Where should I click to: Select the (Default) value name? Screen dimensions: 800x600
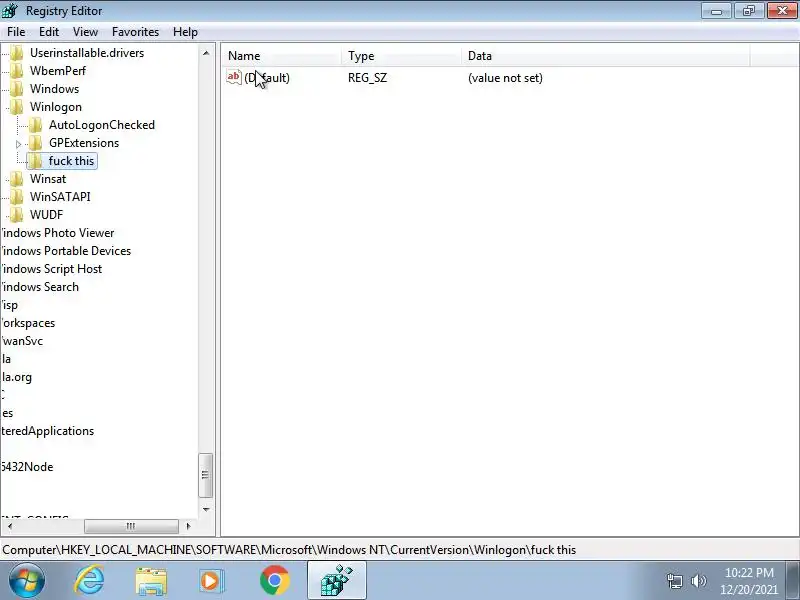point(267,78)
